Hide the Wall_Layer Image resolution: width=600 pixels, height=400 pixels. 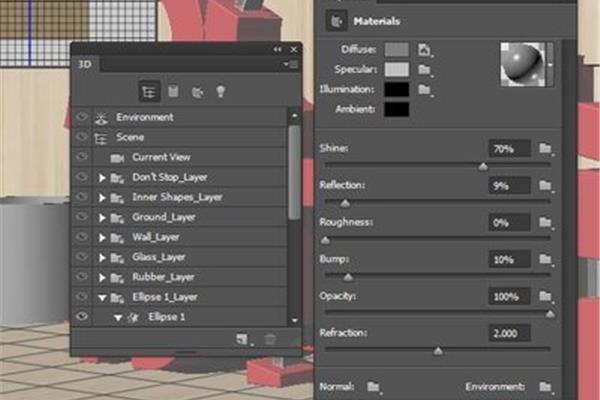[81, 237]
